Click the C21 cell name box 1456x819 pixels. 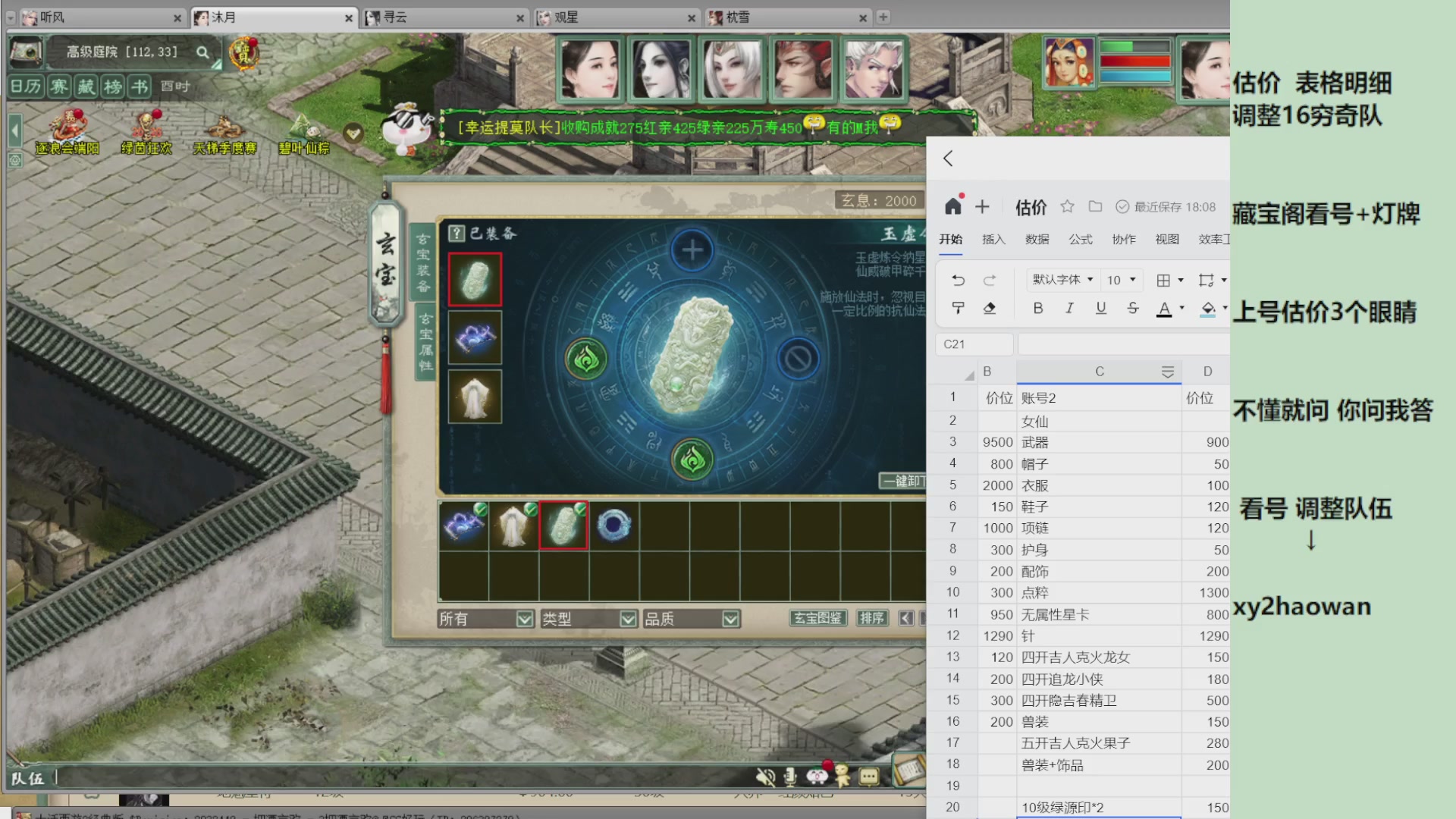coord(974,344)
